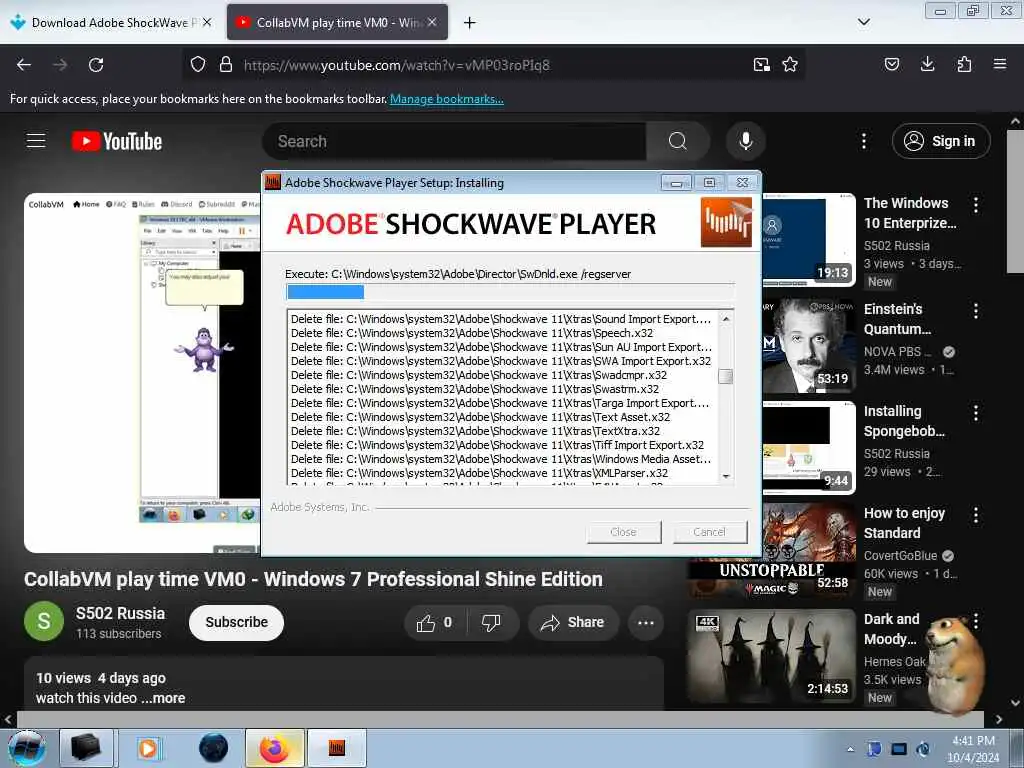This screenshot has width=1024, height=768.
Task: Open options menu for Einstein's Quantum video
Action: (976, 311)
